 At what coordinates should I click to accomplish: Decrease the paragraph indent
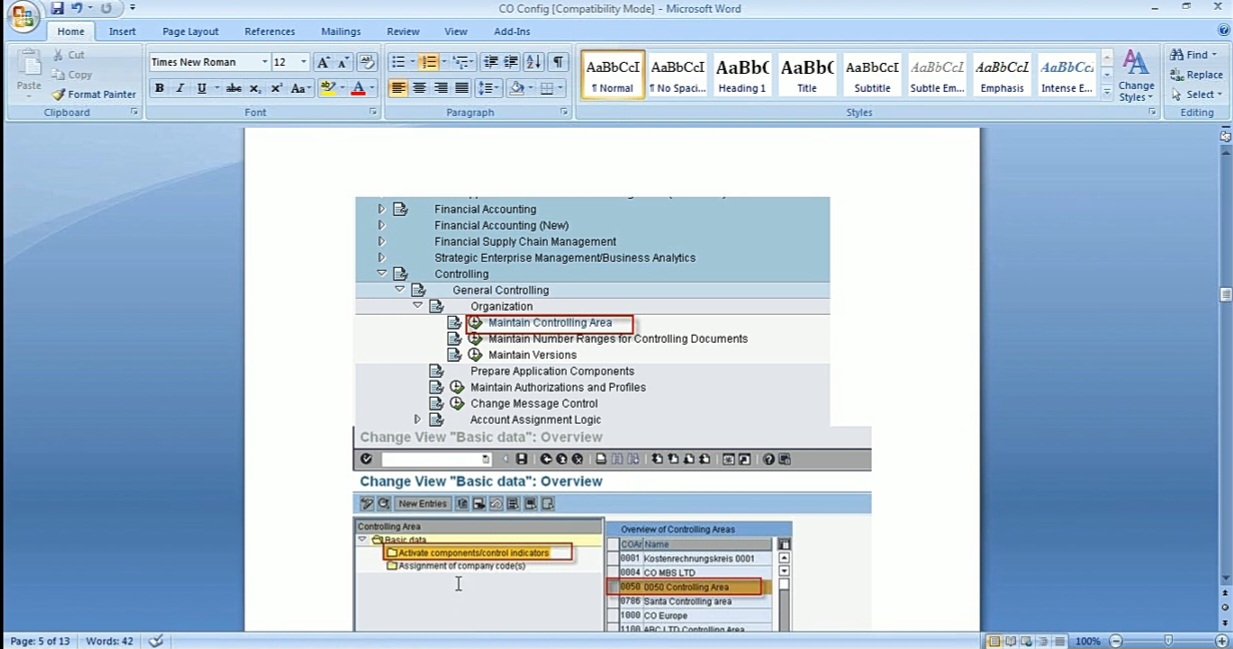coord(490,62)
